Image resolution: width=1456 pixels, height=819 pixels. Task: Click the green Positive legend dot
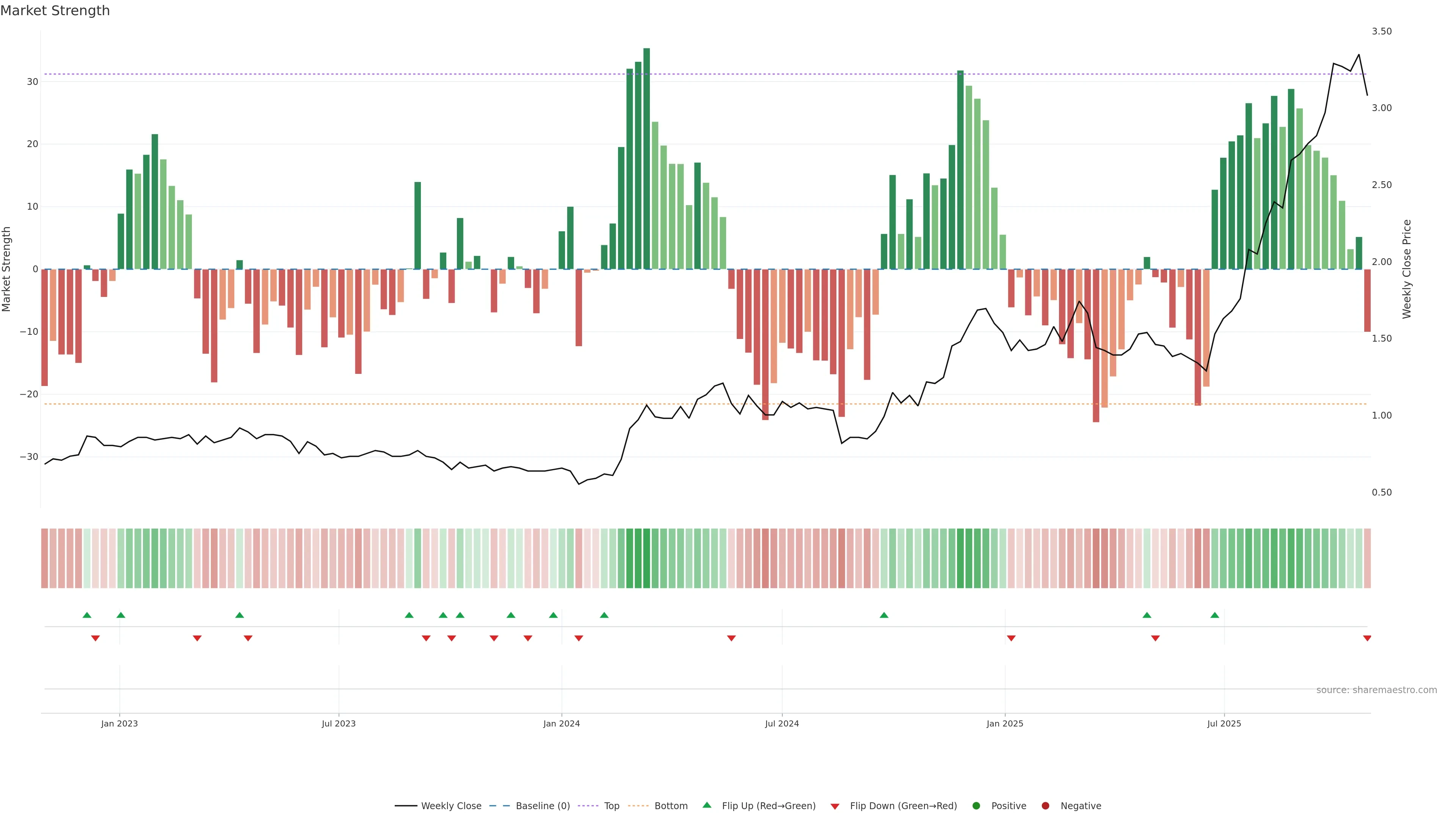976,806
